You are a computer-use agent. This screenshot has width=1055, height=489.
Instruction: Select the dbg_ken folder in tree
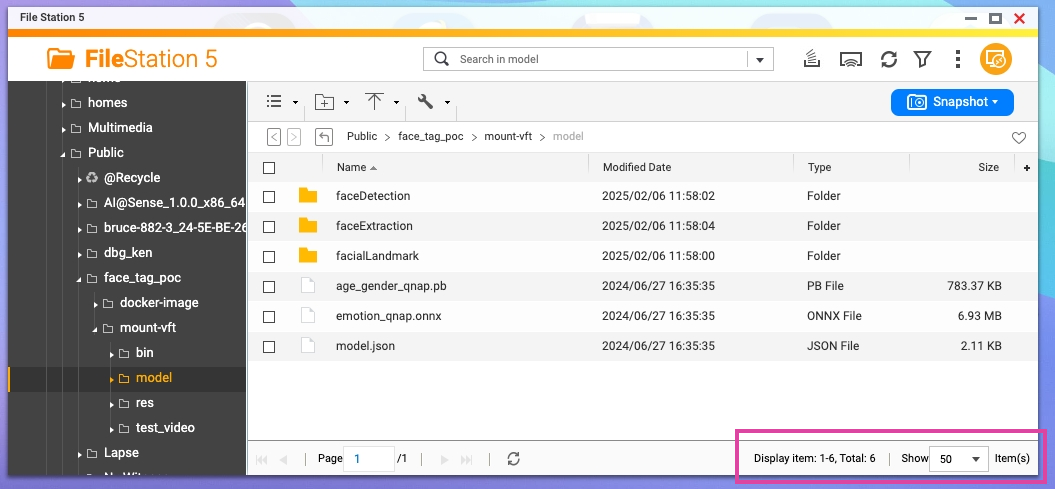(128, 253)
